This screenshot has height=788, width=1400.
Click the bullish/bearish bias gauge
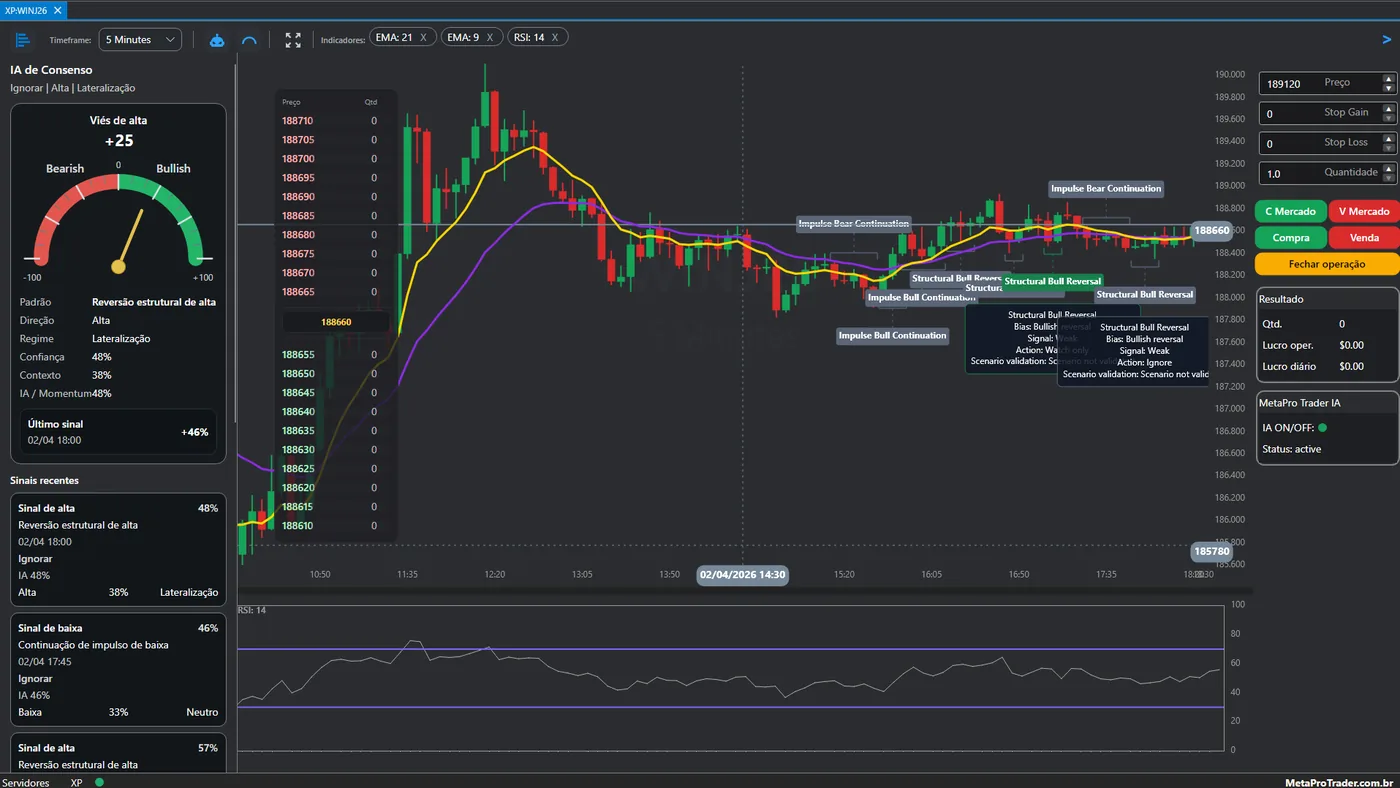coord(118,222)
